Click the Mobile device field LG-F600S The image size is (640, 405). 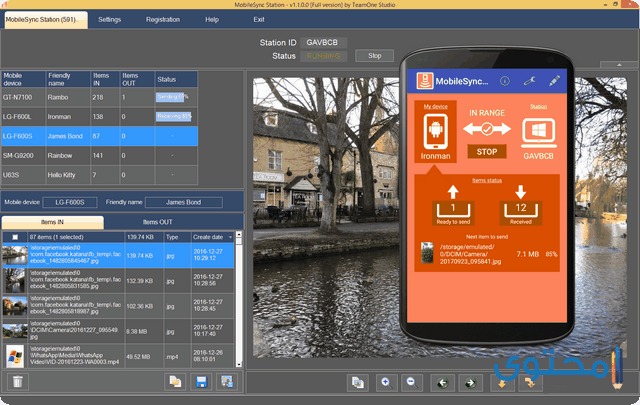click(x=70, y=202)
